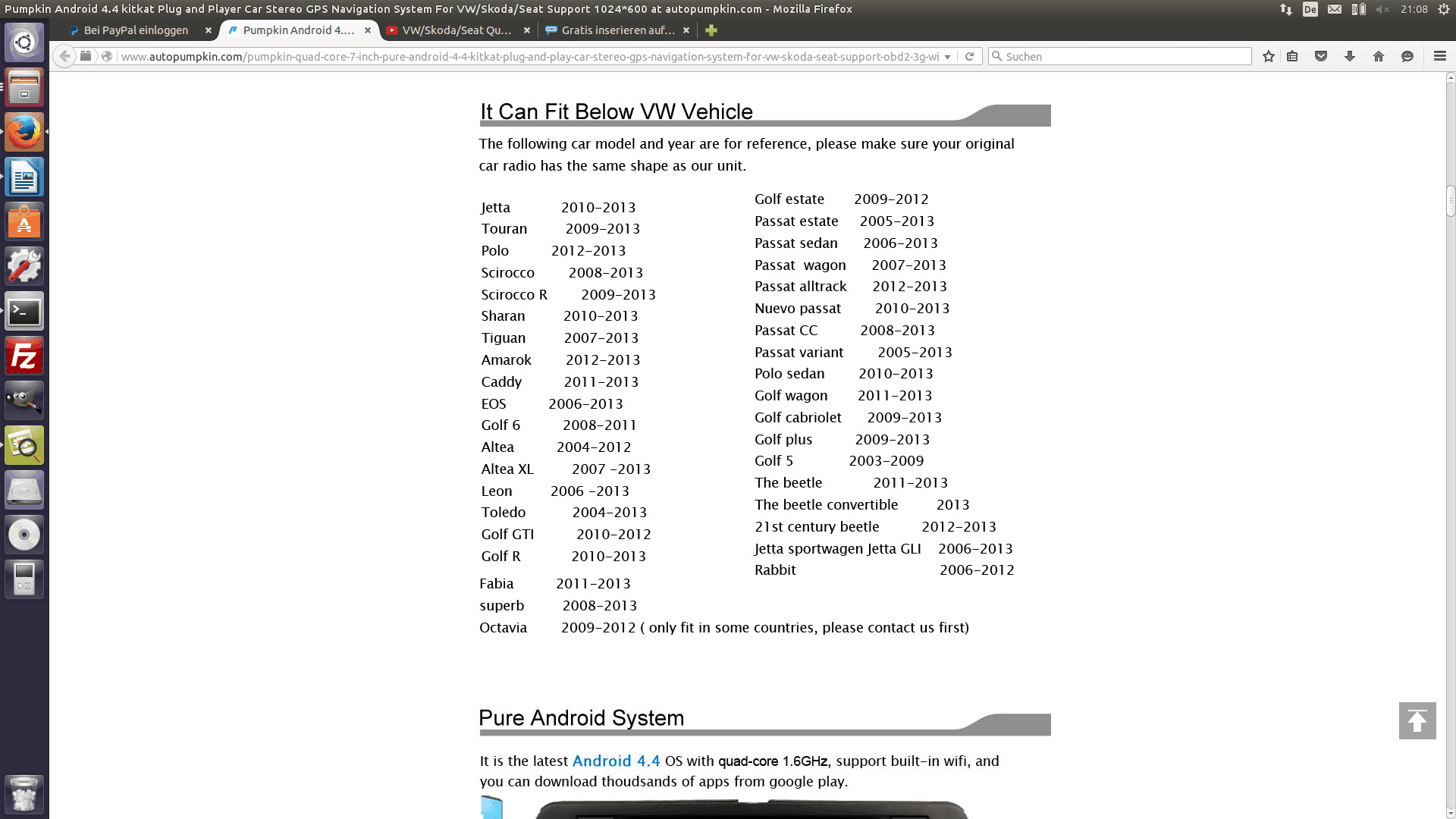The height and width of the screenshot is (819, 1456).
Task: Open GIMP from the launcher
Action: [x=24, y=400]
